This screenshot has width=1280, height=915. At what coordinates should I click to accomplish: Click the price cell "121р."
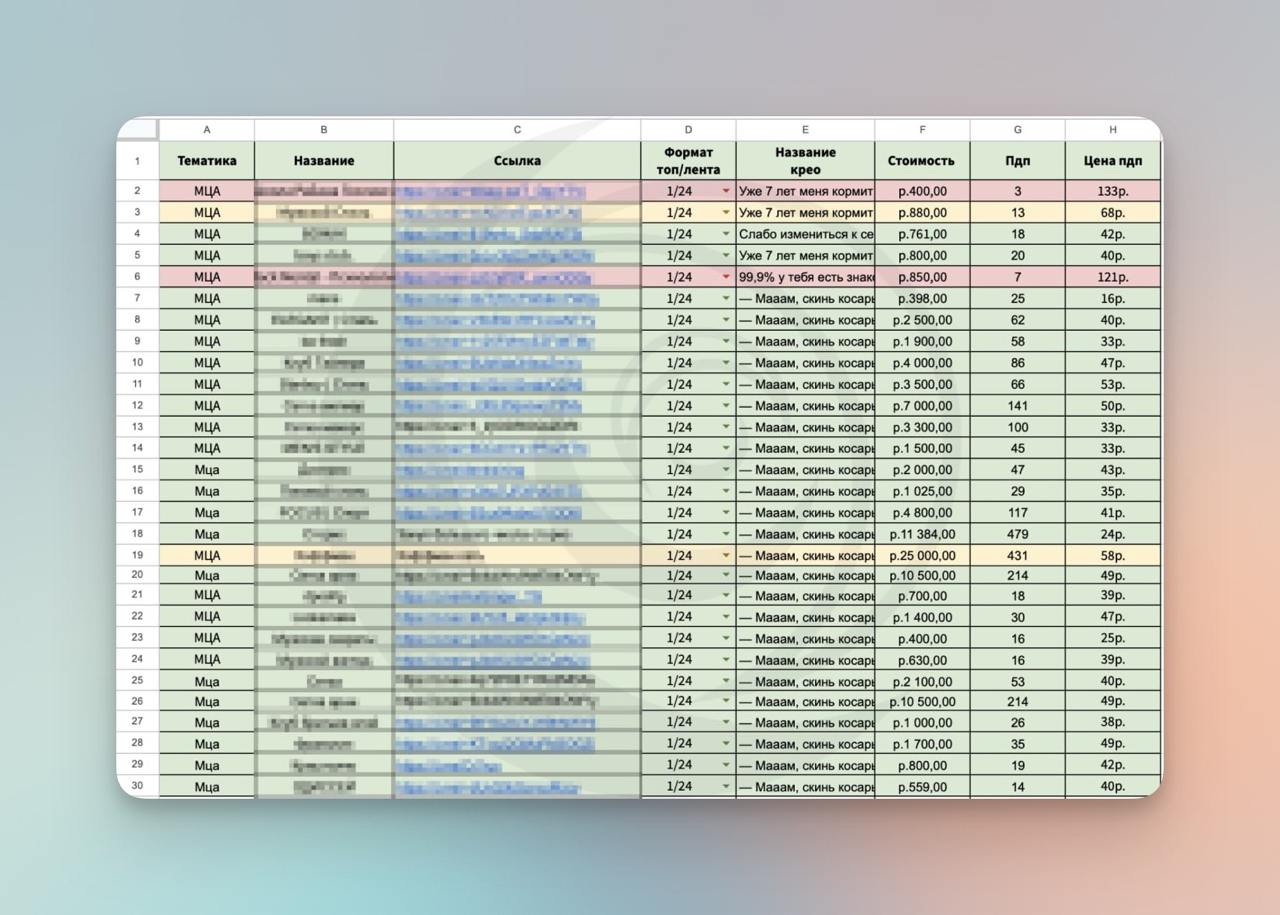pos(1113,277)
